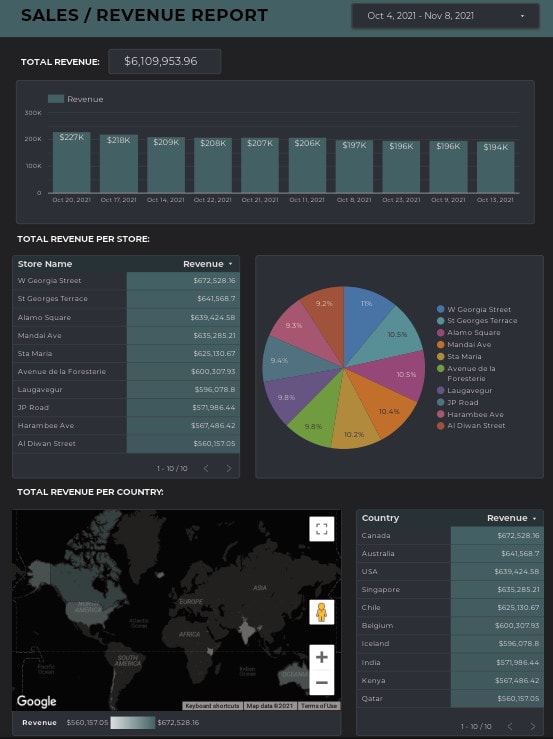553x739 pixels.
Task: Sort store table by Revenue column
Action: [207, 264]
